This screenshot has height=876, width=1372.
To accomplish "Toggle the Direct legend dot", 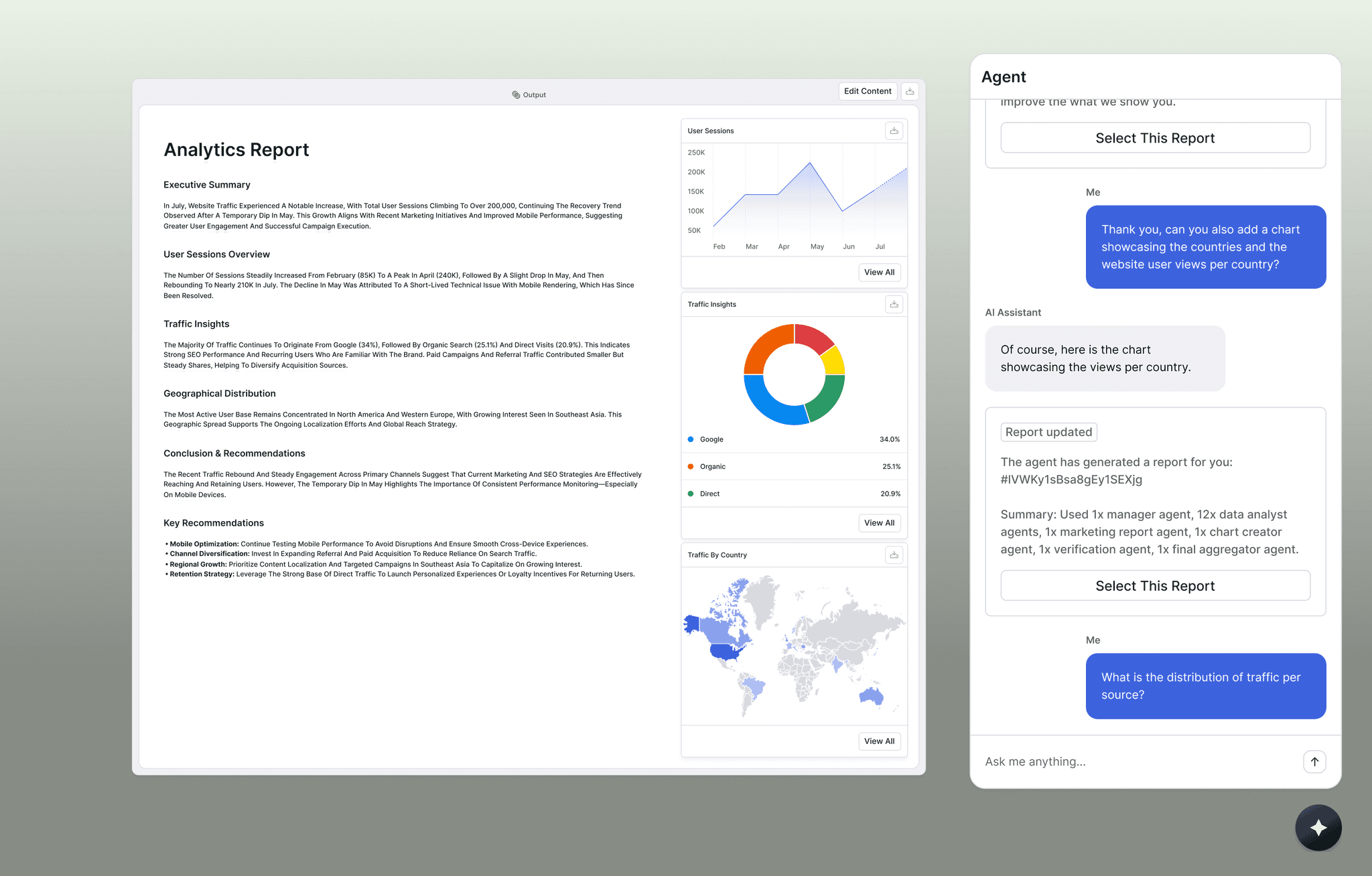I will point(690,494).
